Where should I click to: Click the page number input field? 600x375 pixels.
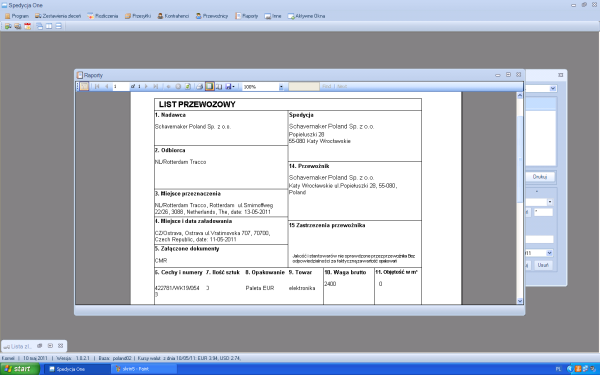coord(121,87)
